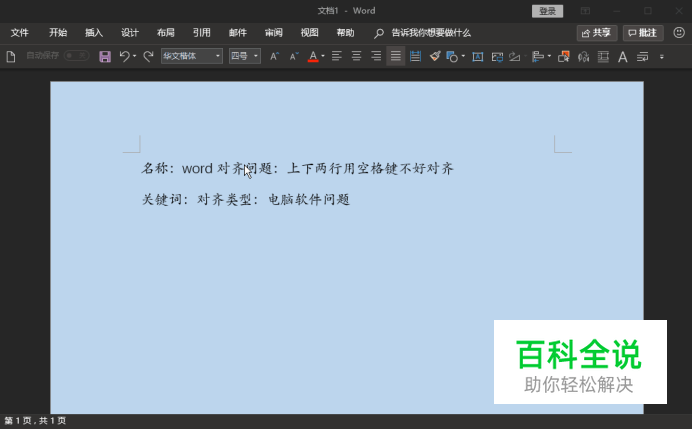Expand the font color dropdown arrow
692x429 pixels.
pos(323,56)
